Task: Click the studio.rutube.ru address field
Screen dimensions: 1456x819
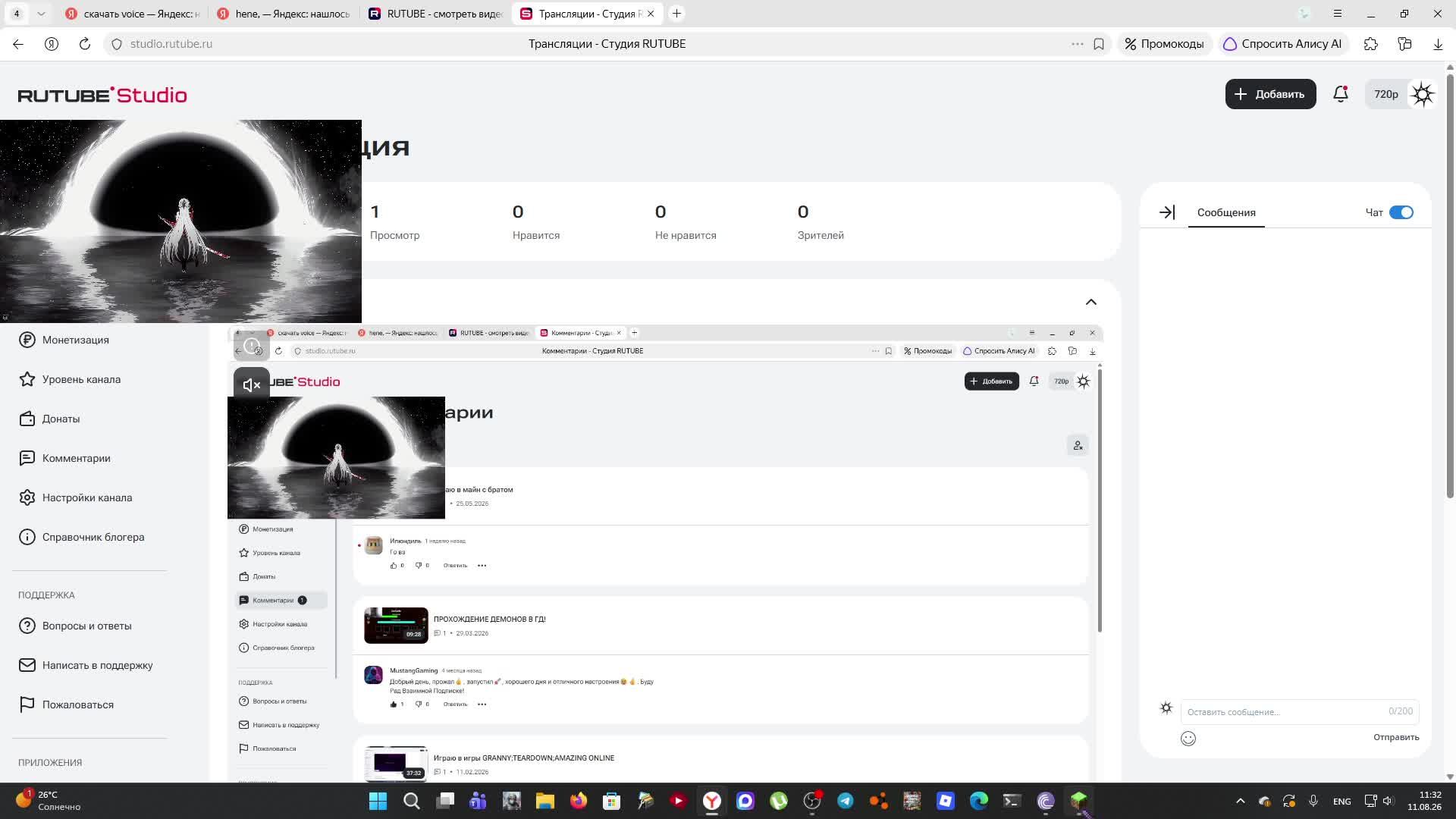Action: pos(171,44)
